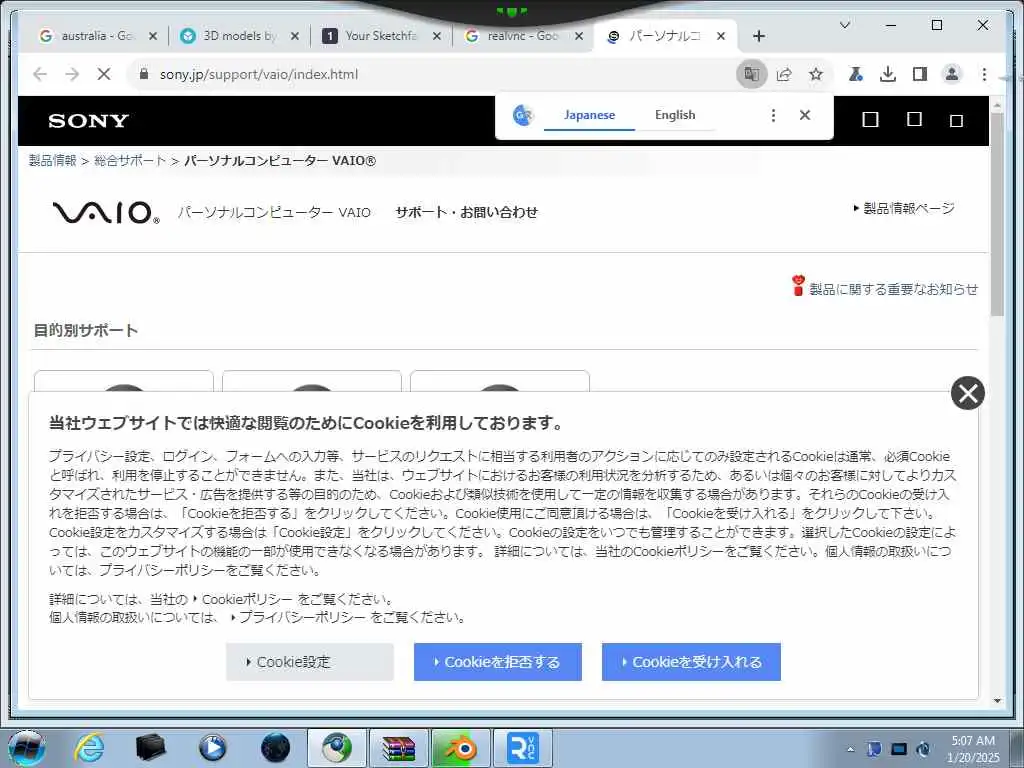Image resolution: width=1024 pixels, height=768 pixels.
Task: Click the browser back arrow
Action: click(40, 74)
